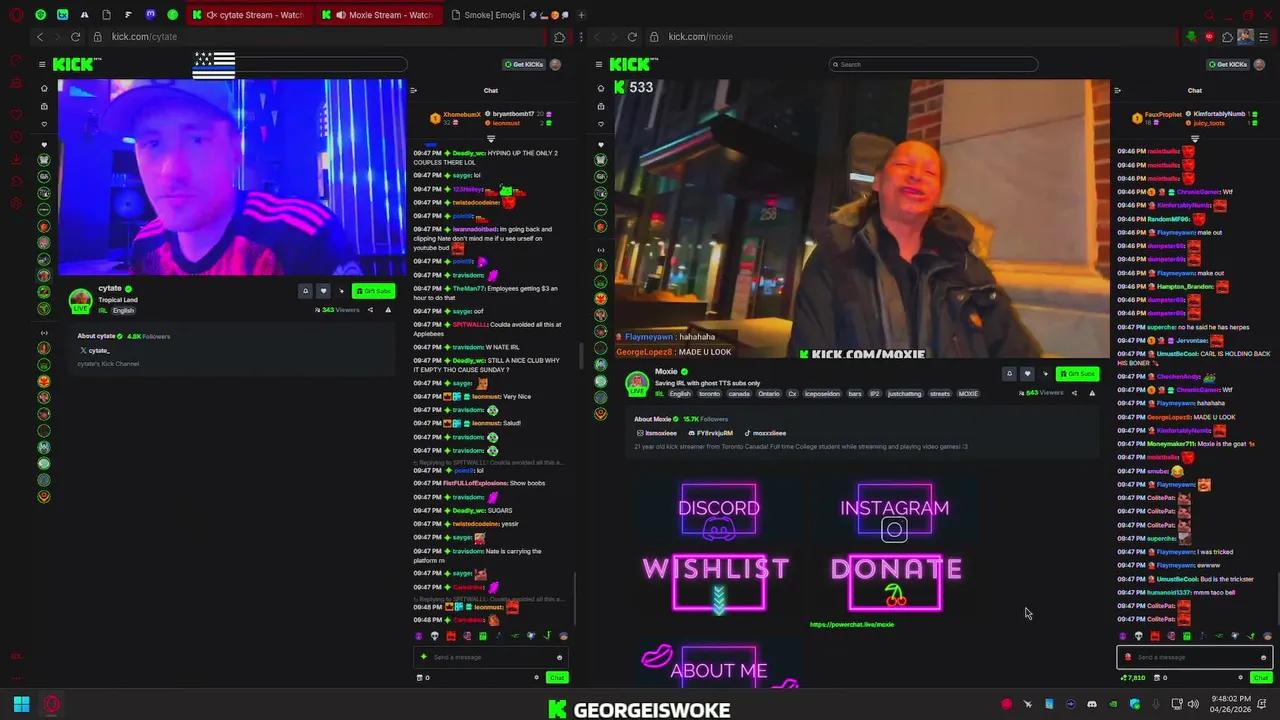Image resolution: width=1280 pixels, height=720 pixels.
Task: Open Kick hamburger menu in cytate window
Action: (42, 64)
